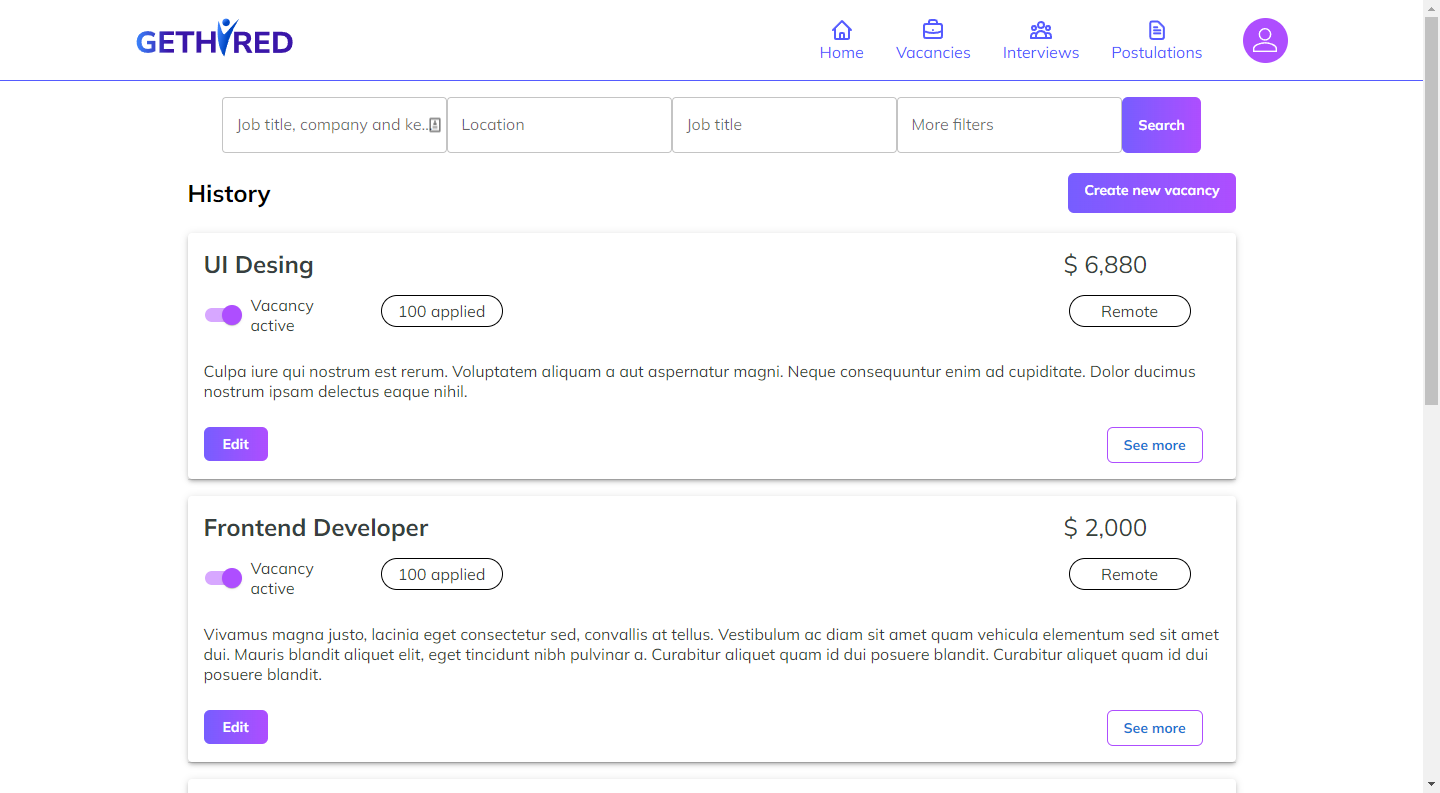
Task: Navigate to Postulations in the top menu
Action: click(1156, 52)
